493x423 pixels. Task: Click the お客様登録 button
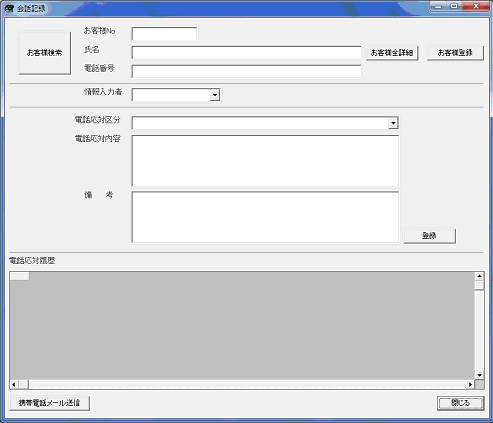tap(455, 53)
